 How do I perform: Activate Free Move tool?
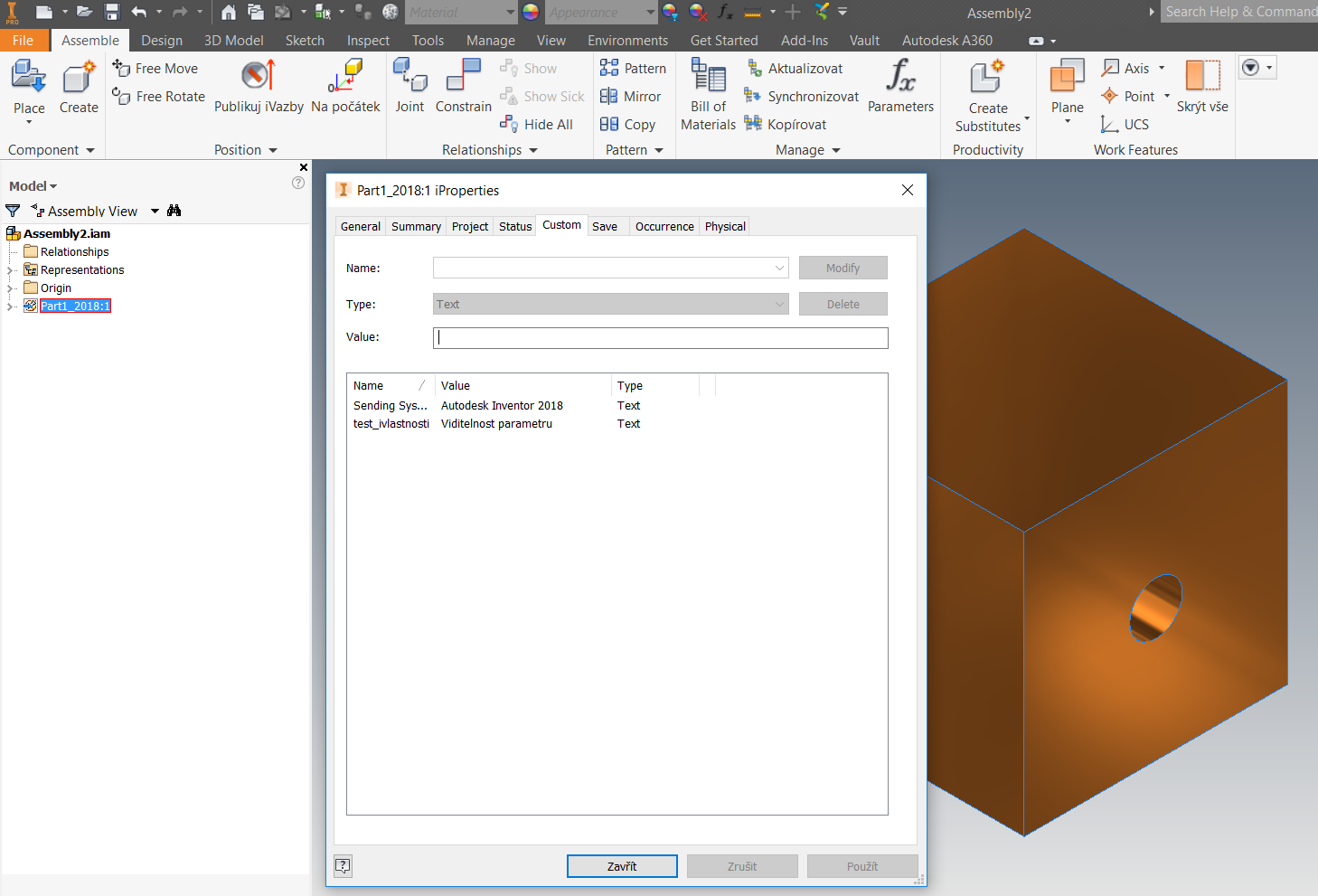tap(155, 68)
